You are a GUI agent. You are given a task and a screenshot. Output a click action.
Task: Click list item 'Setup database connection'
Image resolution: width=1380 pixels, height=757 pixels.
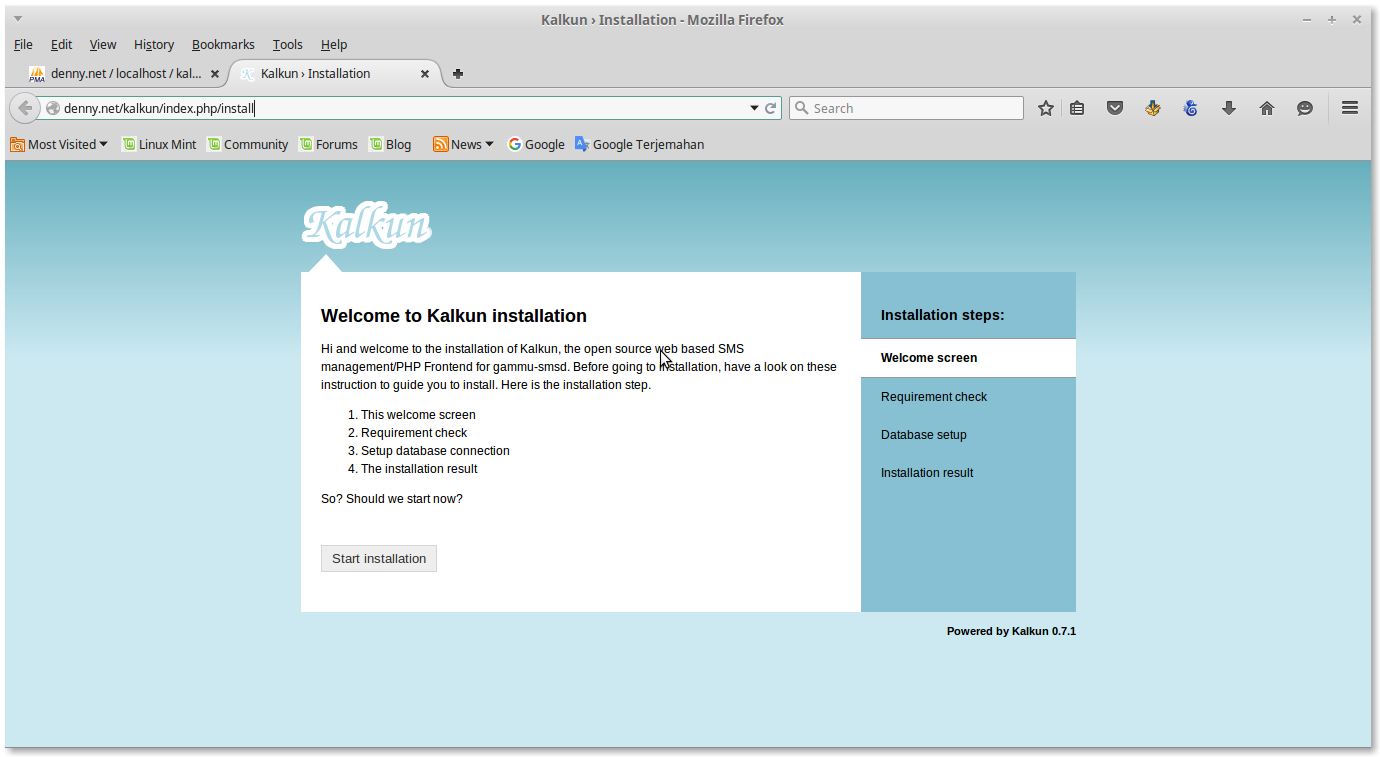435,451
